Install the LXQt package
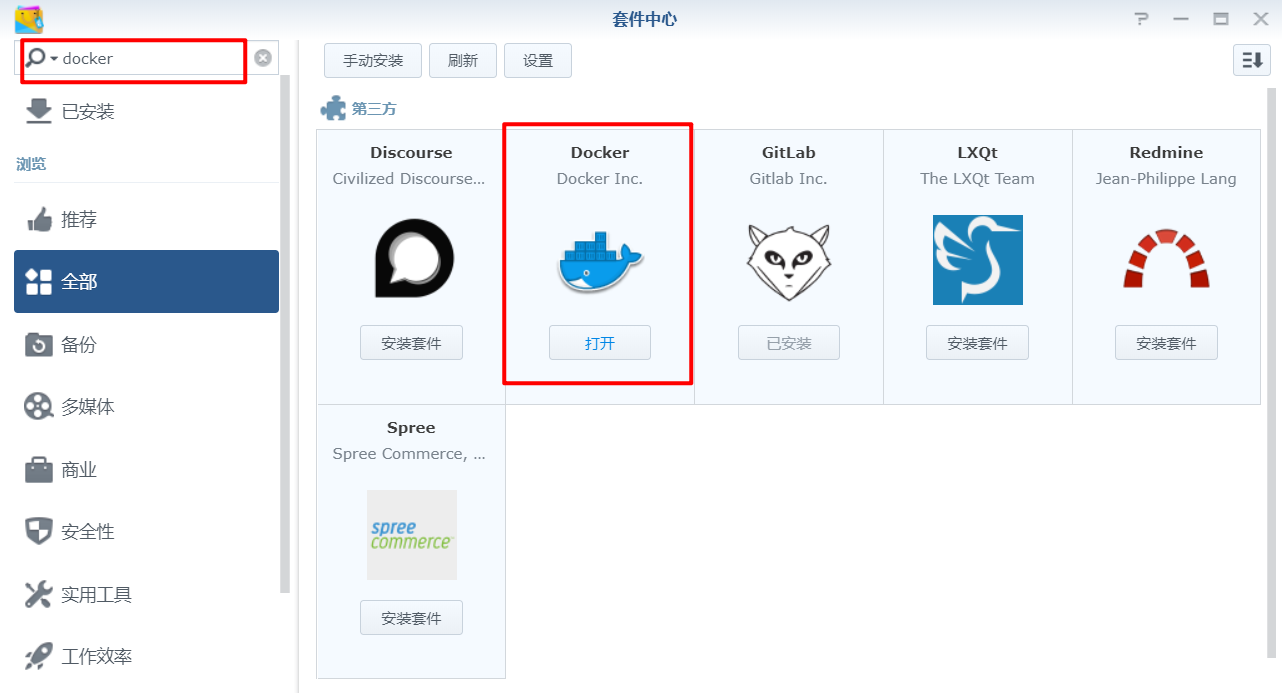 point(978,343)
